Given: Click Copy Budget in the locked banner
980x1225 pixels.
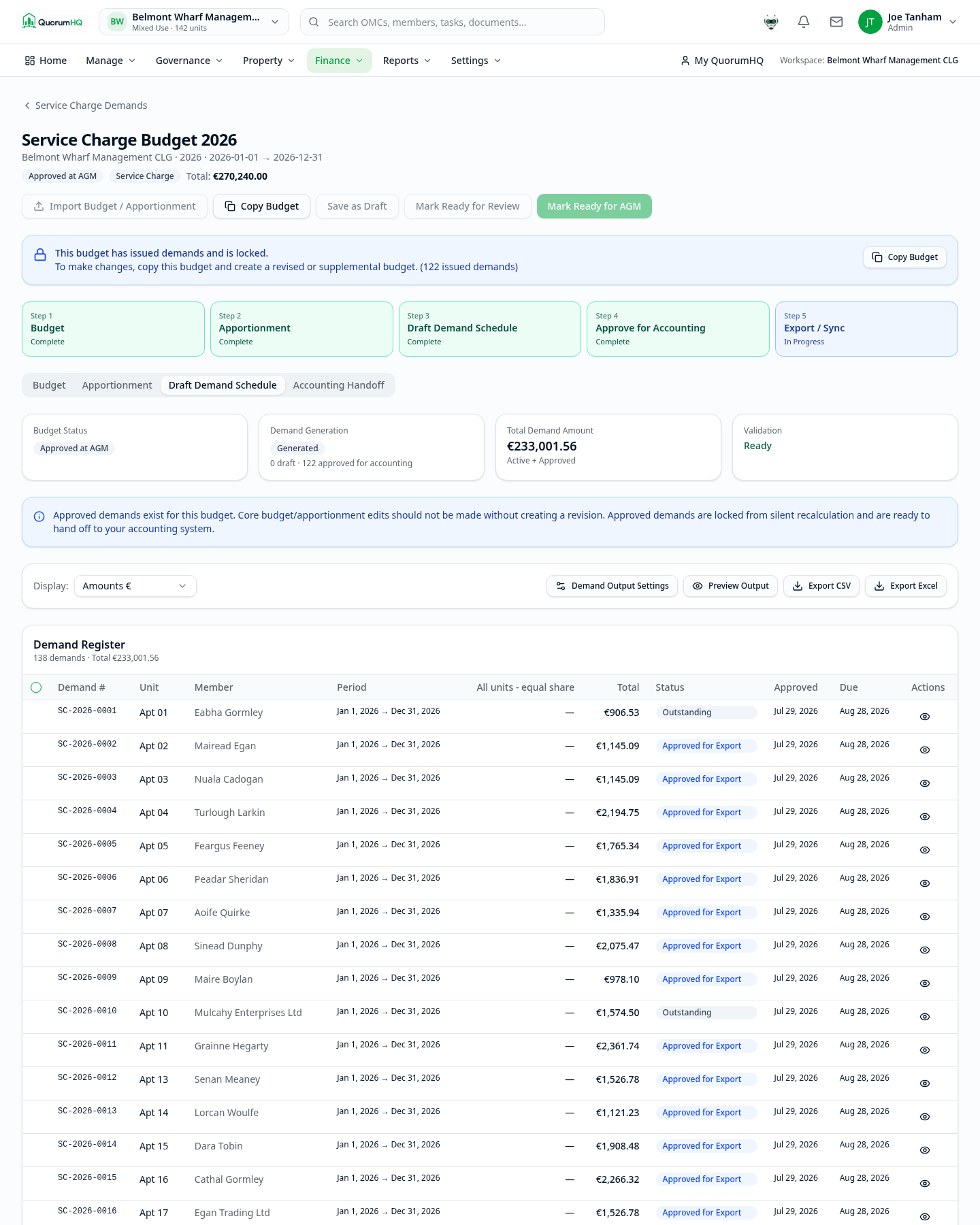Looking at the screenshot, I should [x=904, y=257].
